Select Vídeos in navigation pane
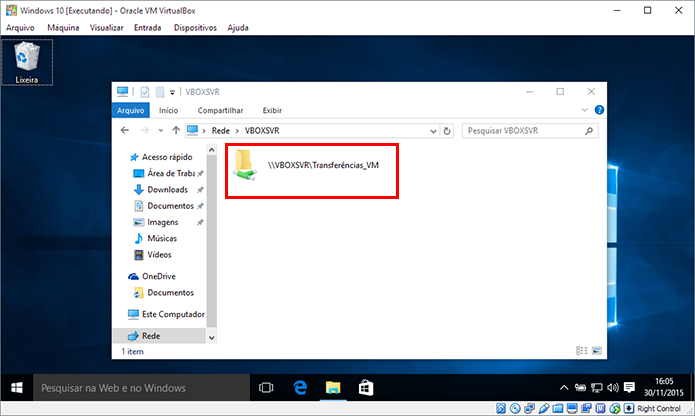695x416 pixels. click(x=152, y=255)
